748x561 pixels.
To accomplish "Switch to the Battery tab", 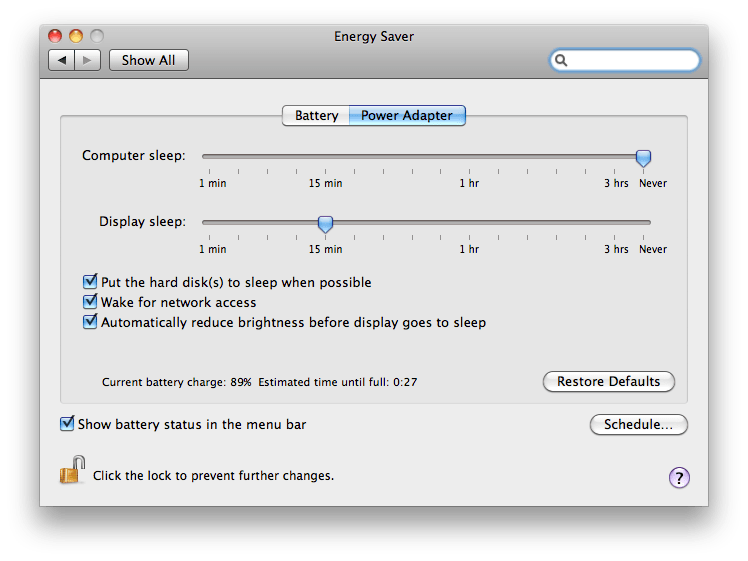I will [x=316, y=115].
